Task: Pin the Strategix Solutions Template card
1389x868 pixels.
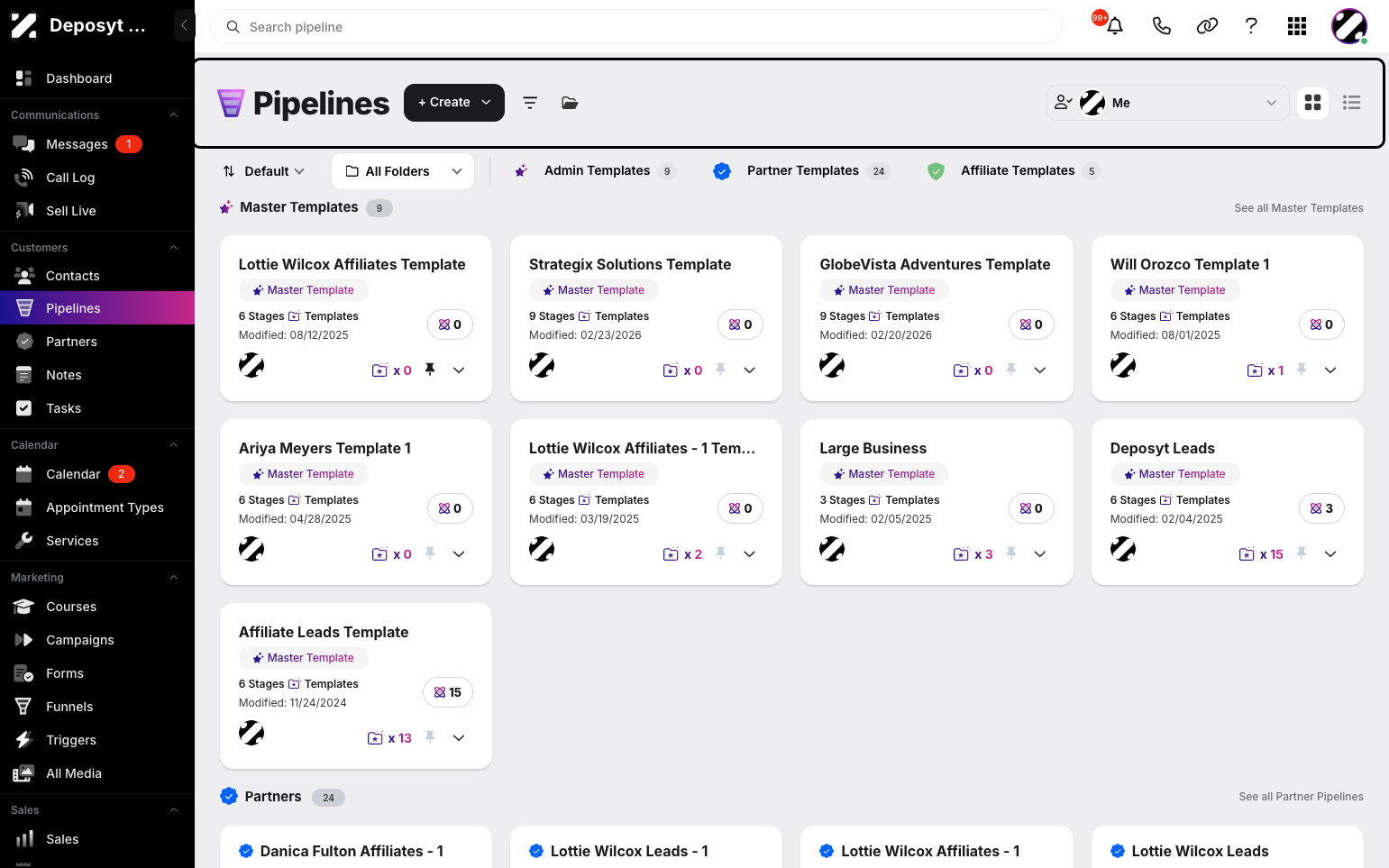Action: (720, 370)
